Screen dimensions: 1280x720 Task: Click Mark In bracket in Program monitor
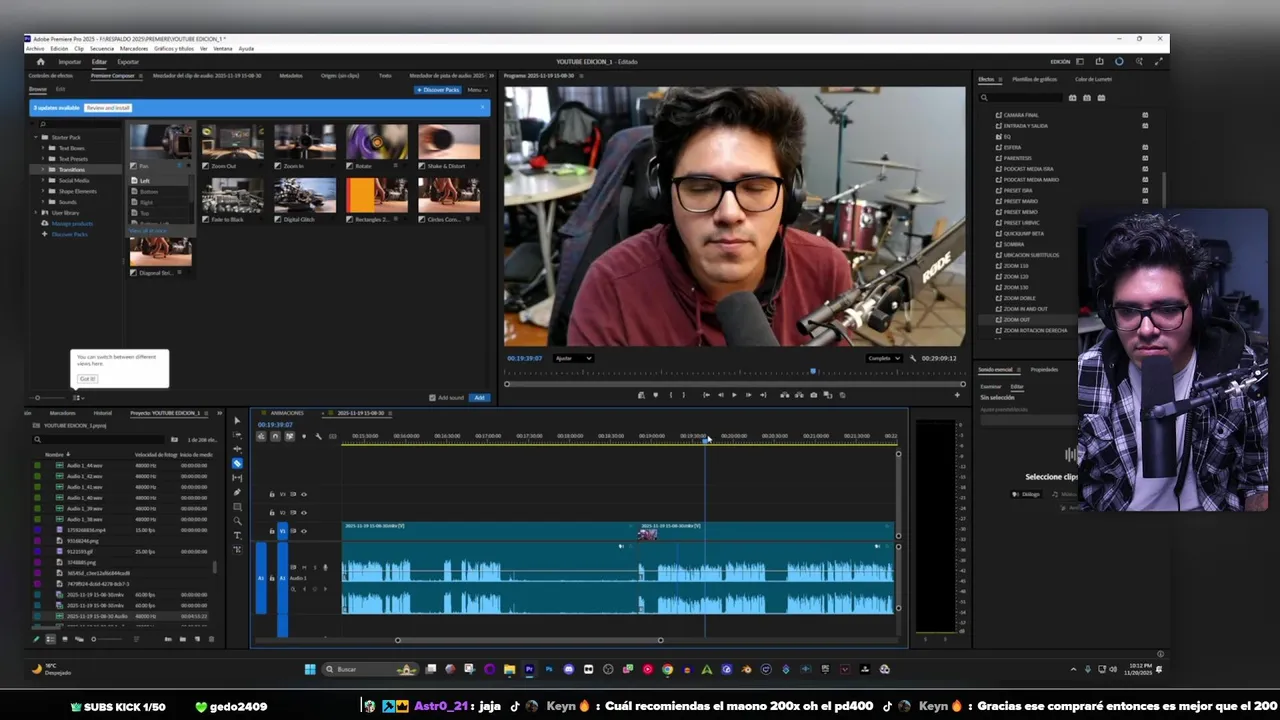pyautogui.click(x=670, y=395)
